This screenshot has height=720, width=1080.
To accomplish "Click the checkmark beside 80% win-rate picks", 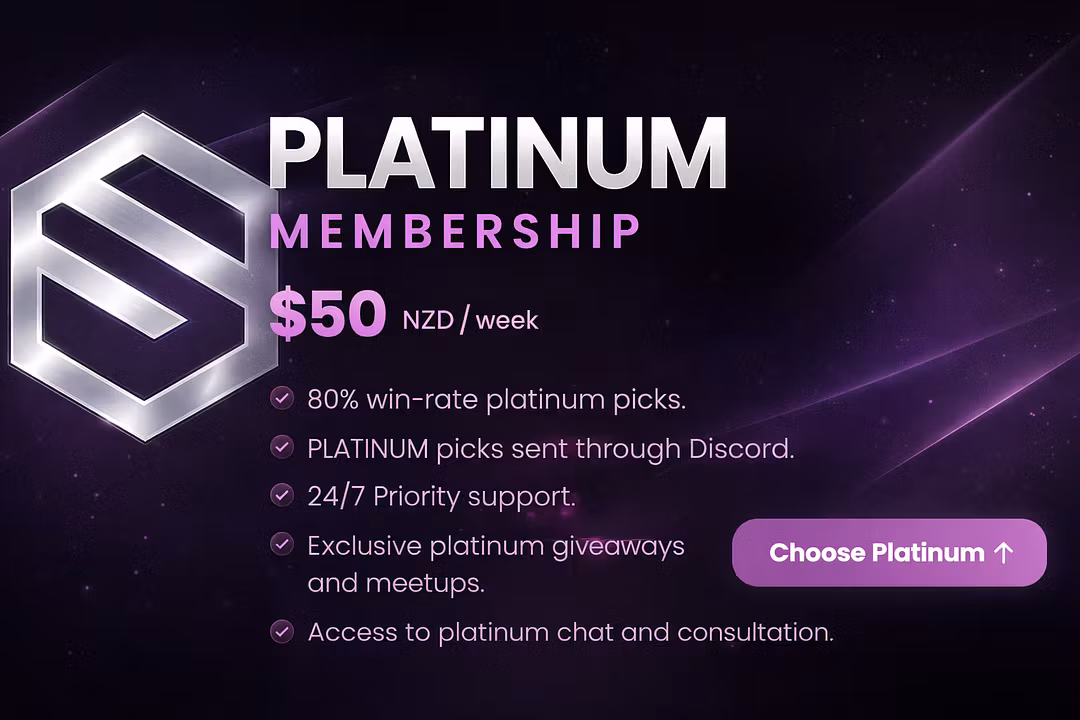I will (282, 400).
